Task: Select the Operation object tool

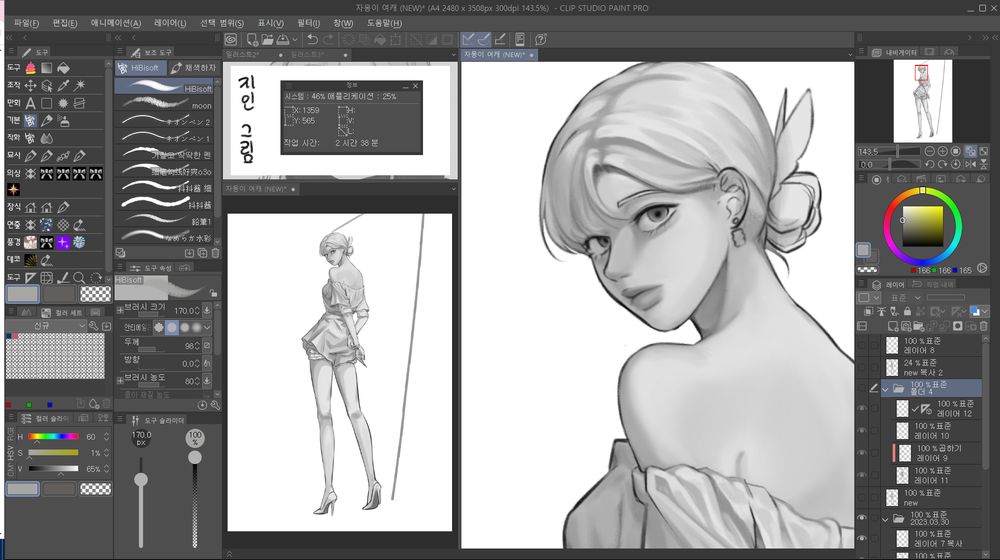Action: 47,85
